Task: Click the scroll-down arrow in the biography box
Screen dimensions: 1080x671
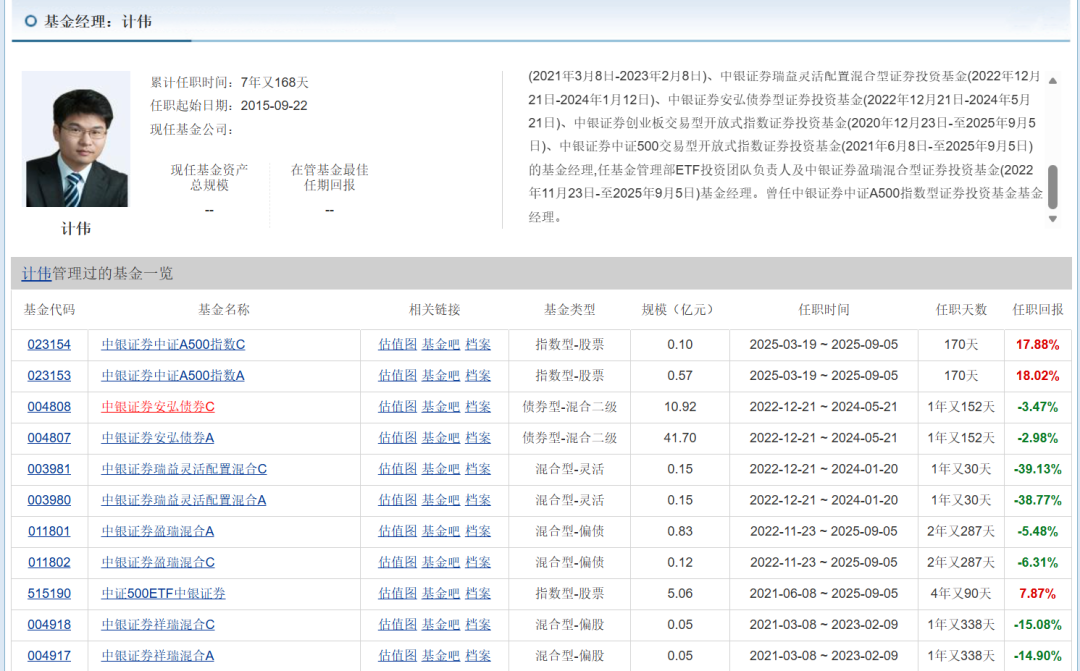Action: [x=1052, y=219]
